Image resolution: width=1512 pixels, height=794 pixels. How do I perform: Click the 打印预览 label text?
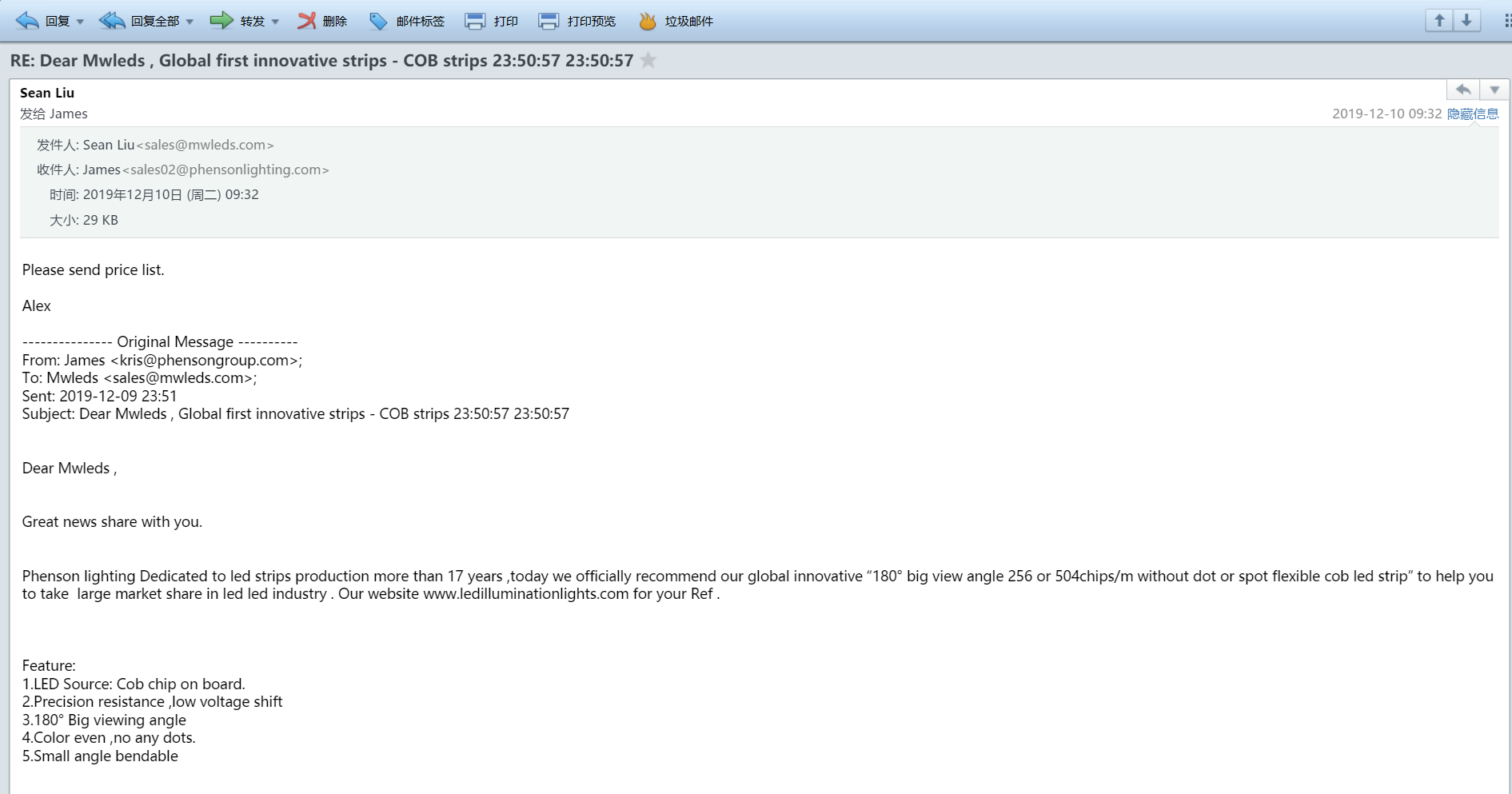[x=592, y=22]
